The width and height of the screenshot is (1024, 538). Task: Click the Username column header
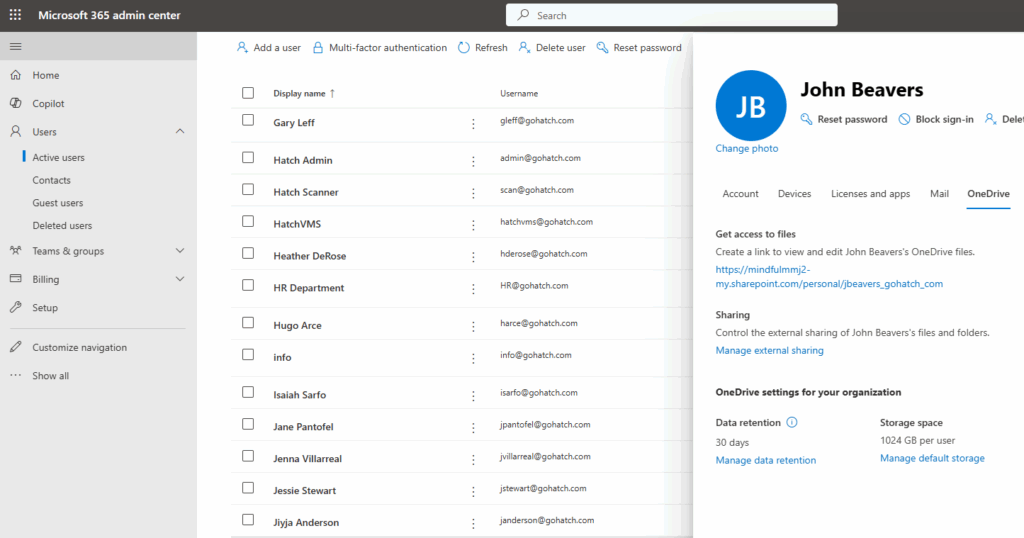tap(519, 93)
